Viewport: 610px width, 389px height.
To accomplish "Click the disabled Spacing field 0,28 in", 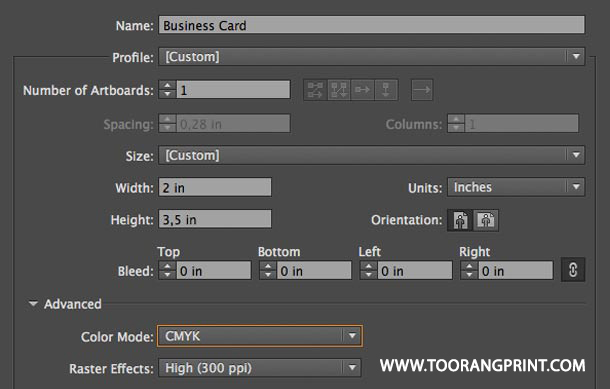I will [233, 124].
